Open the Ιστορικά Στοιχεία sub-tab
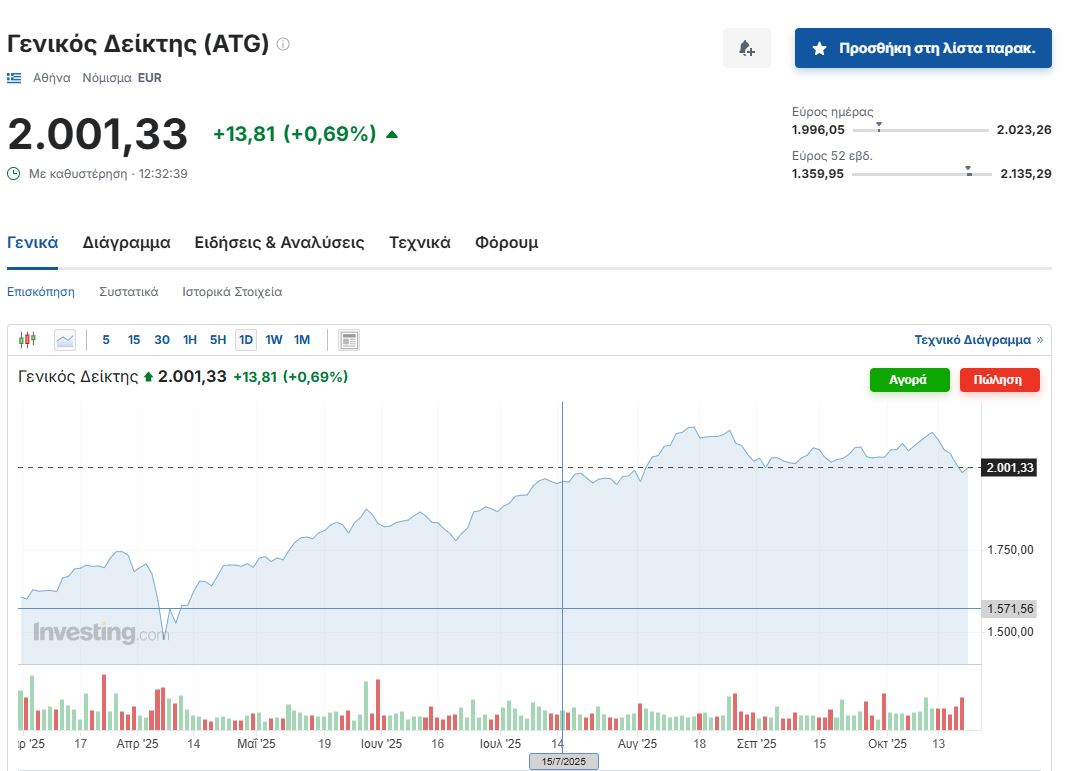 pos(232,292)
